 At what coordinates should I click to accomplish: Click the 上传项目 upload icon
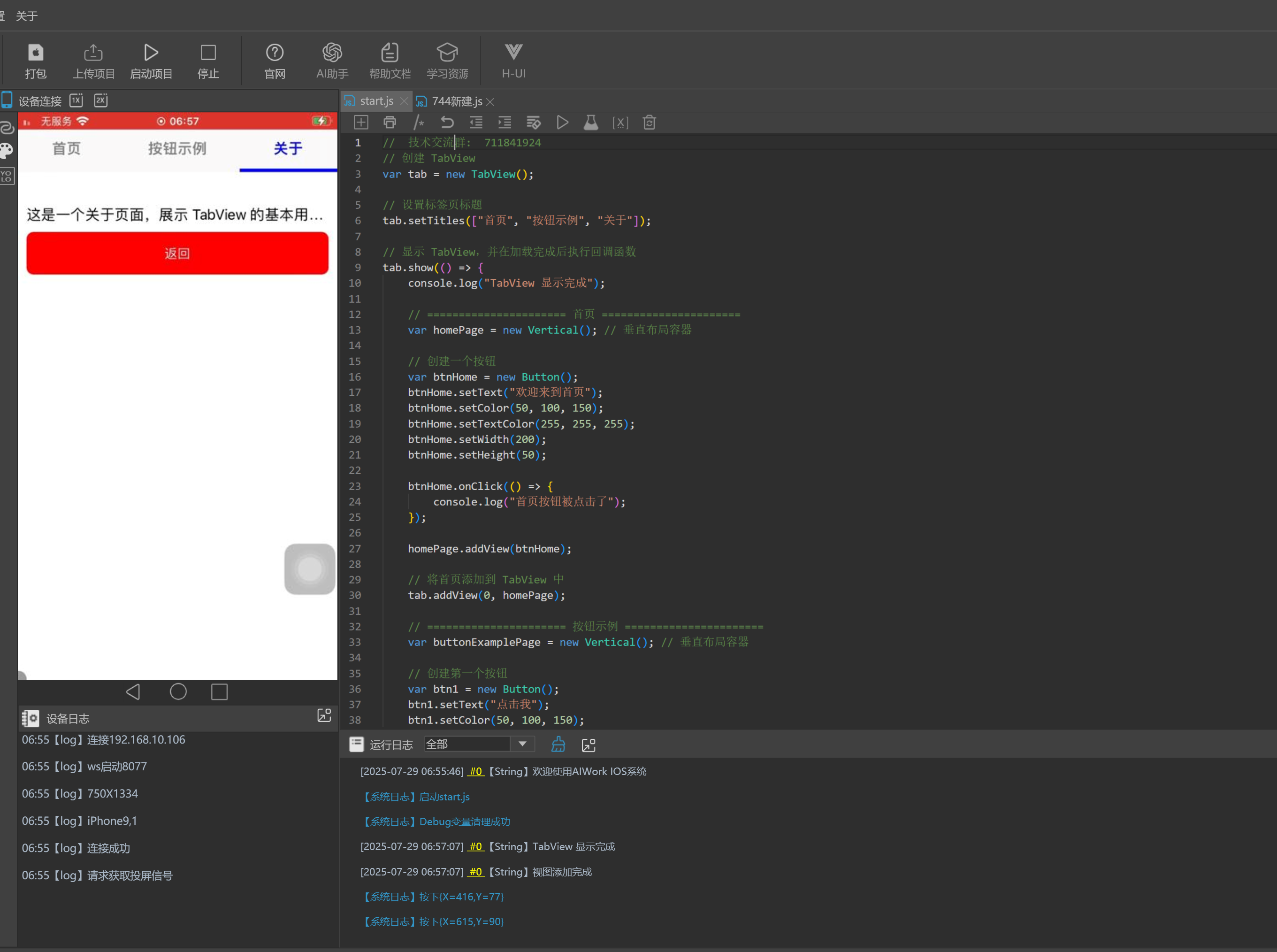[x=93, y=61]
